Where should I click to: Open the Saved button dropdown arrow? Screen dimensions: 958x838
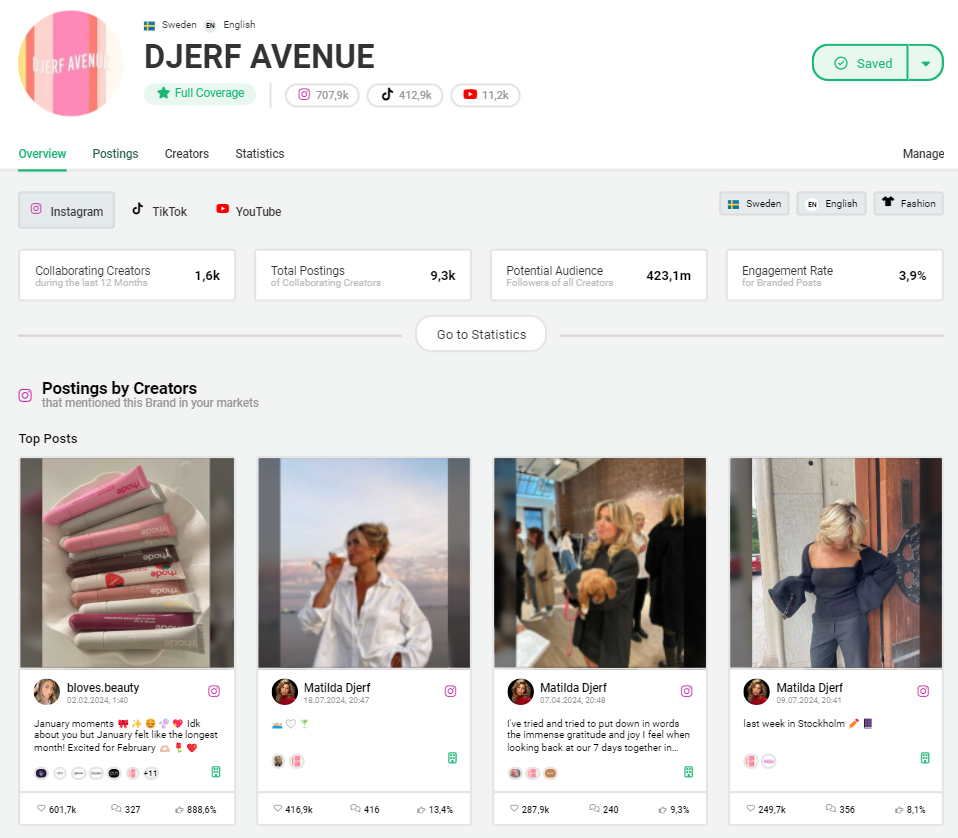925,62
